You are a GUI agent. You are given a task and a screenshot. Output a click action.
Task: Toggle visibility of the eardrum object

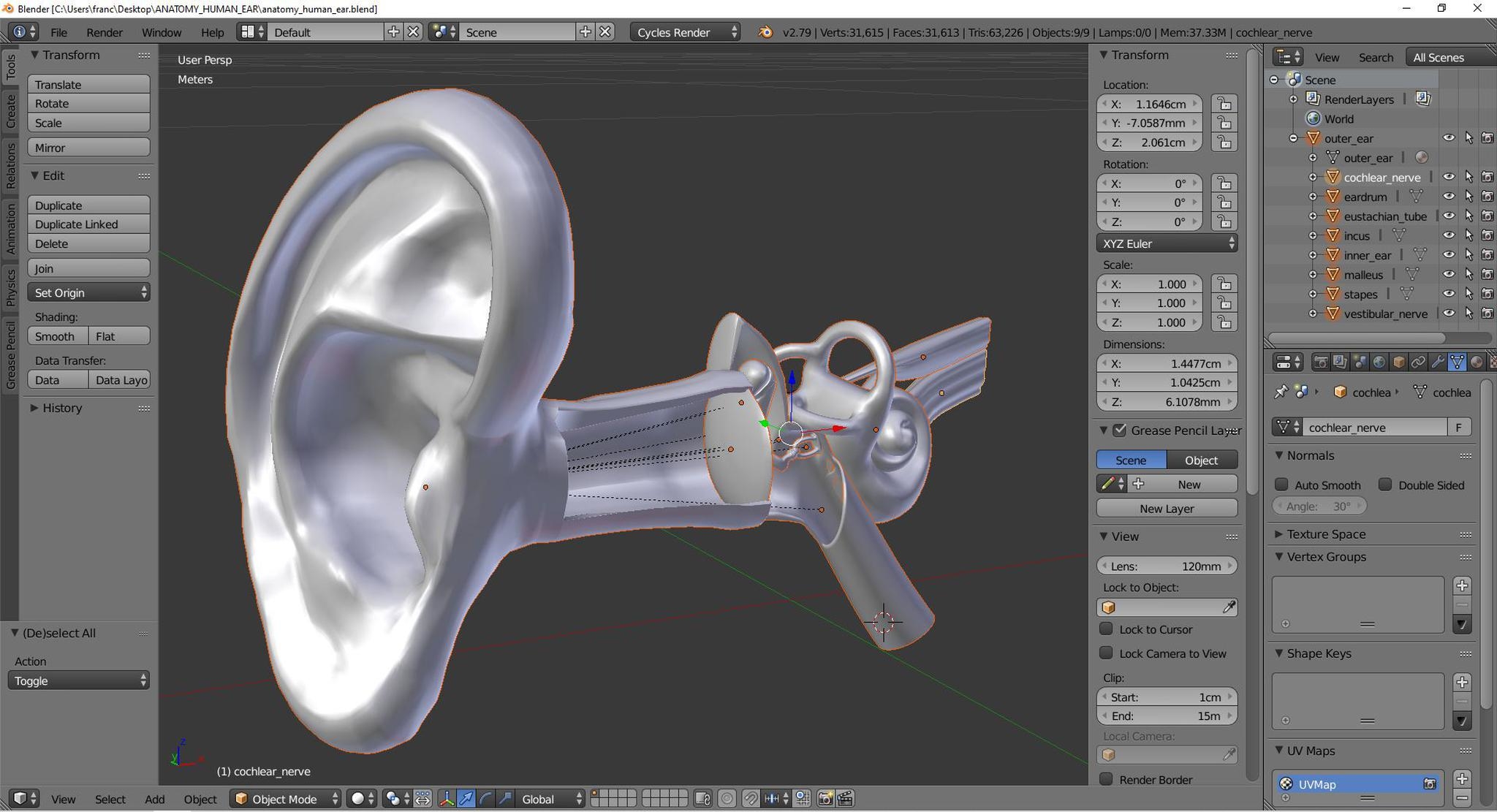coord(1449,196)
